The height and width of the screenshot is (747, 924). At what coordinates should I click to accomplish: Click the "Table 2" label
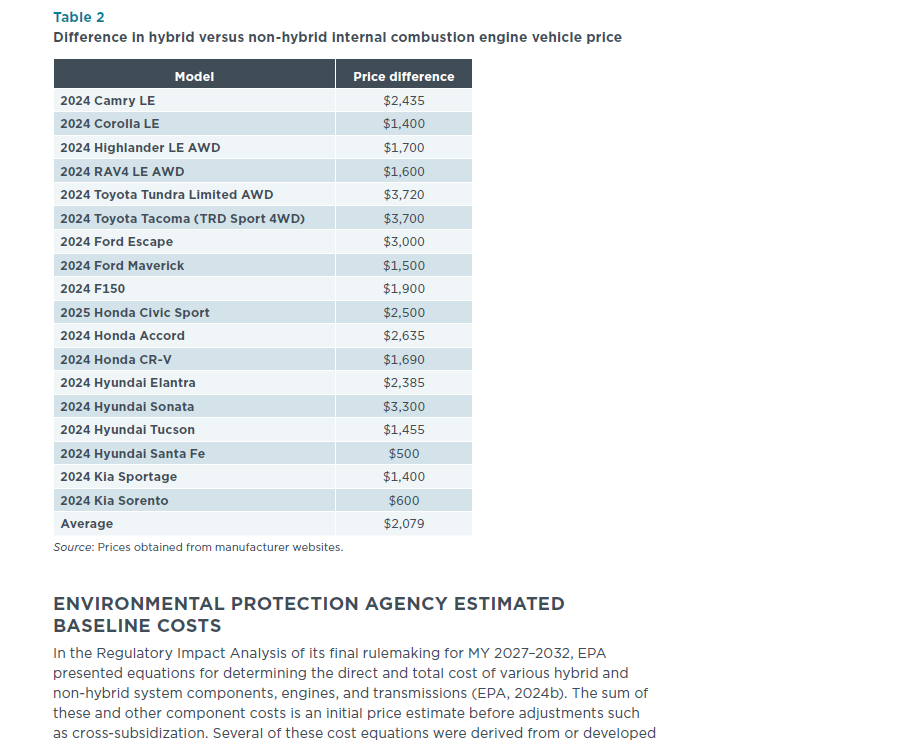79,17
